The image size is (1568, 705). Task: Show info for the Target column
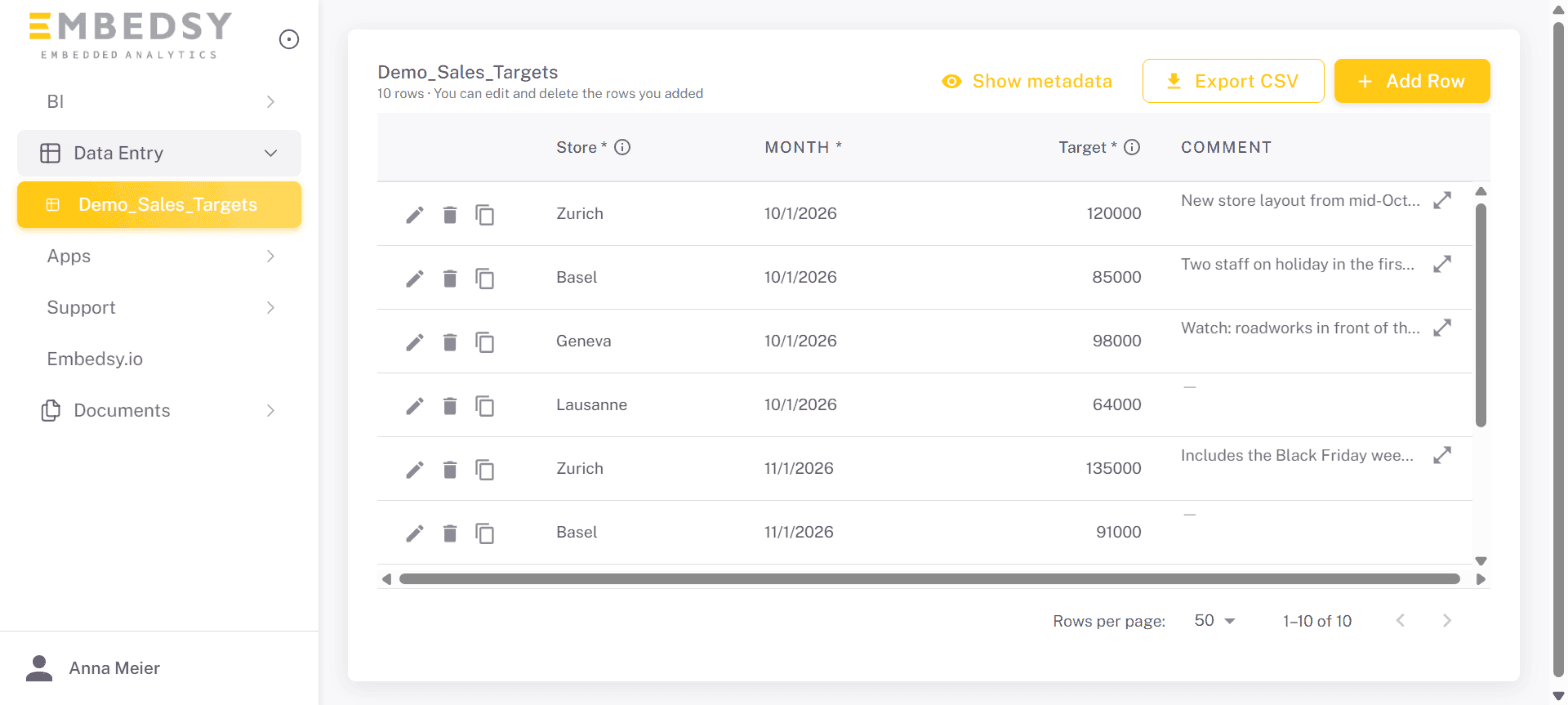[1132, 147]
